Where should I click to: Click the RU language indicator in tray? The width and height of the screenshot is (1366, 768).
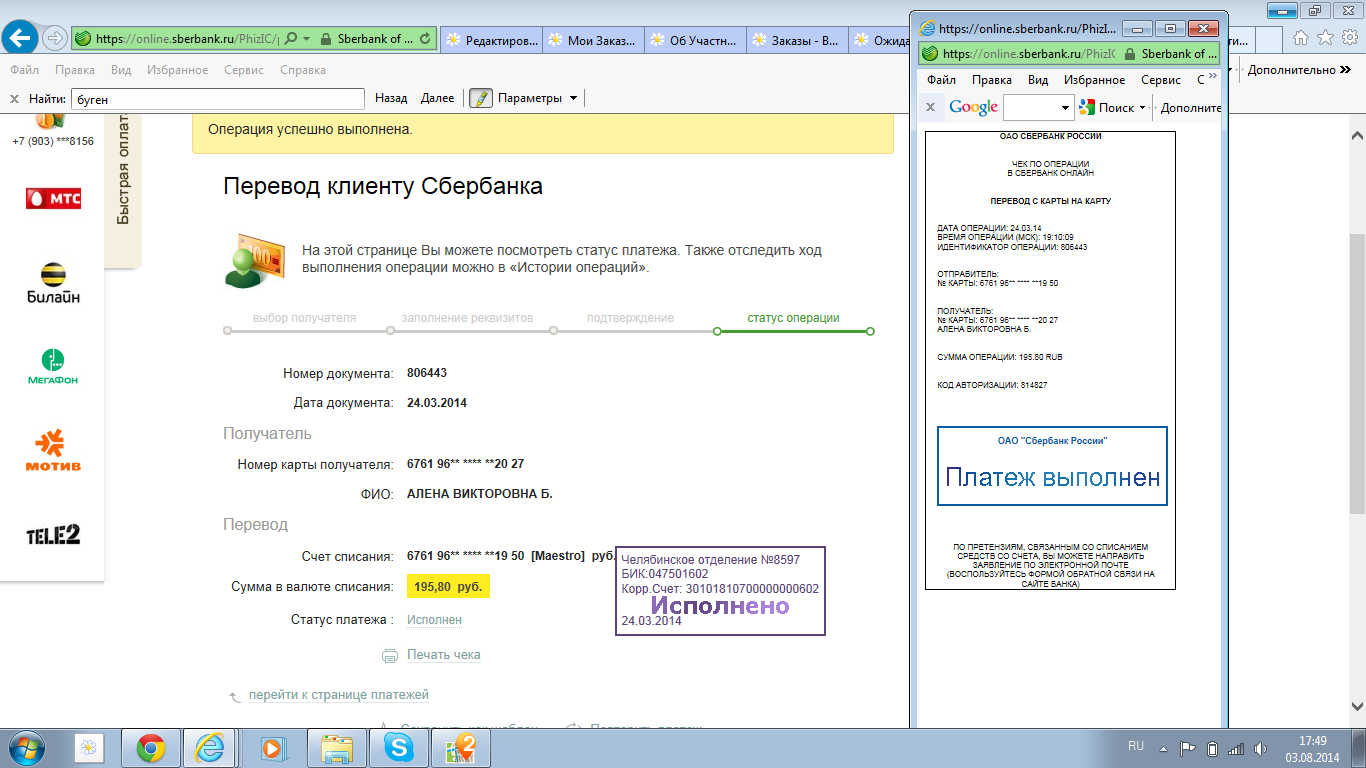[1136, 746]
